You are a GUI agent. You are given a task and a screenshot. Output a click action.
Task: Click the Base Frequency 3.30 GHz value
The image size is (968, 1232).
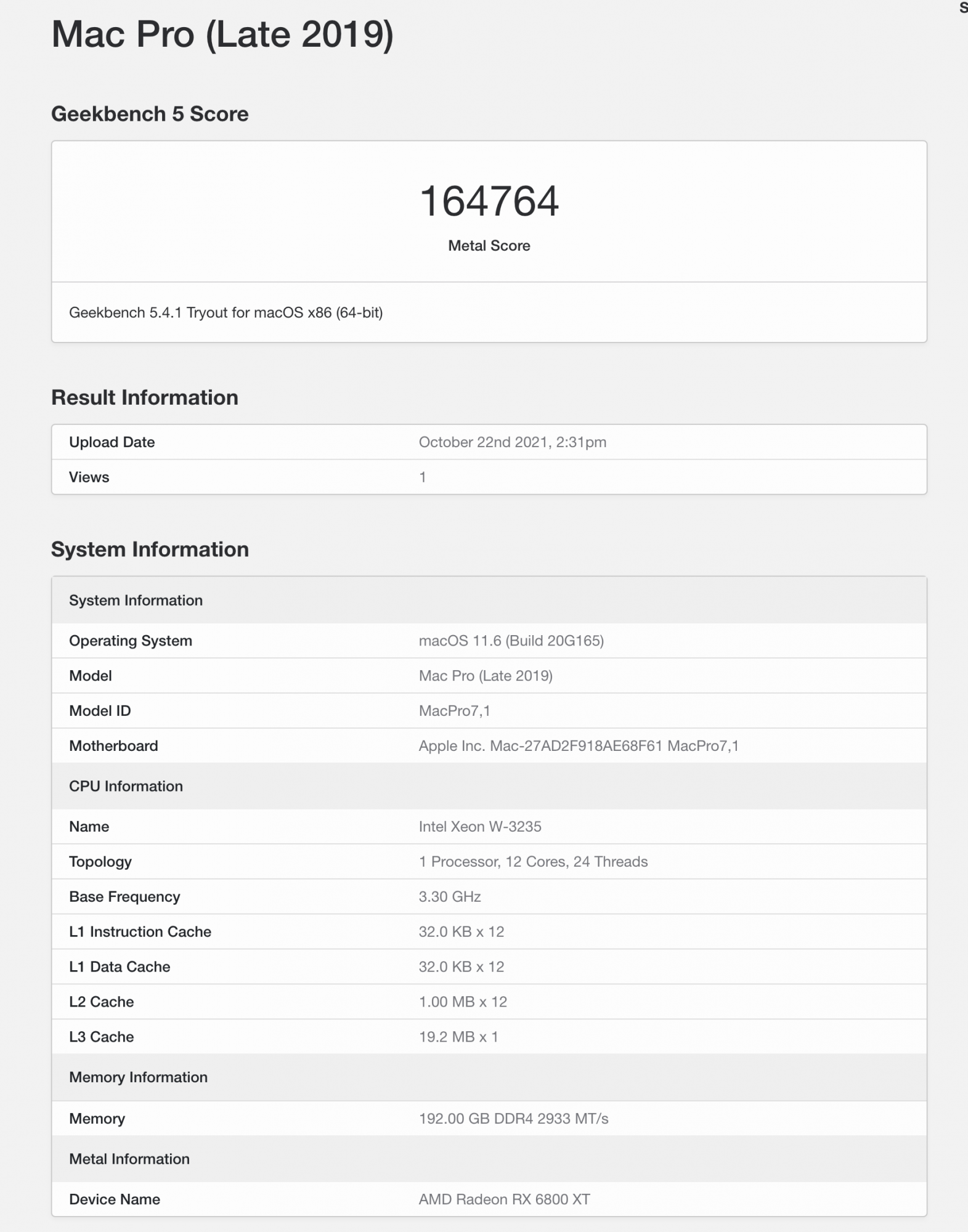[450, 897]
